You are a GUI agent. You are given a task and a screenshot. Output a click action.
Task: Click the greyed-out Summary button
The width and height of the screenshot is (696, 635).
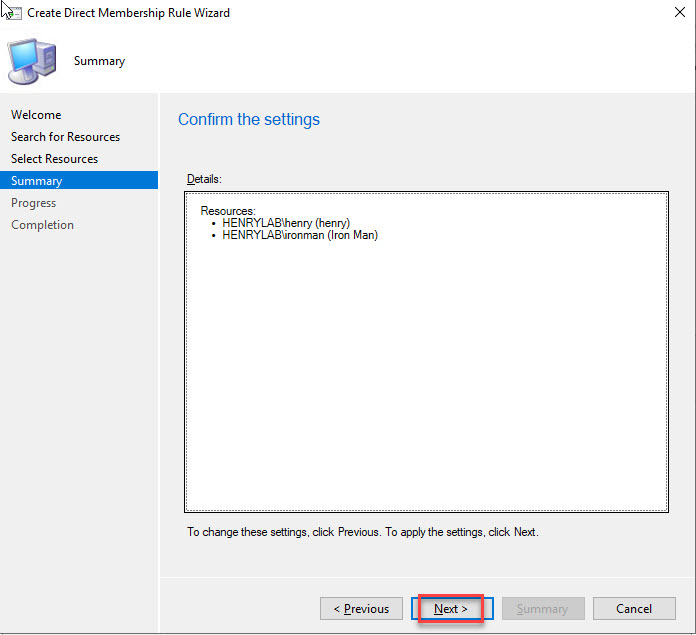[x=542, y=608]
